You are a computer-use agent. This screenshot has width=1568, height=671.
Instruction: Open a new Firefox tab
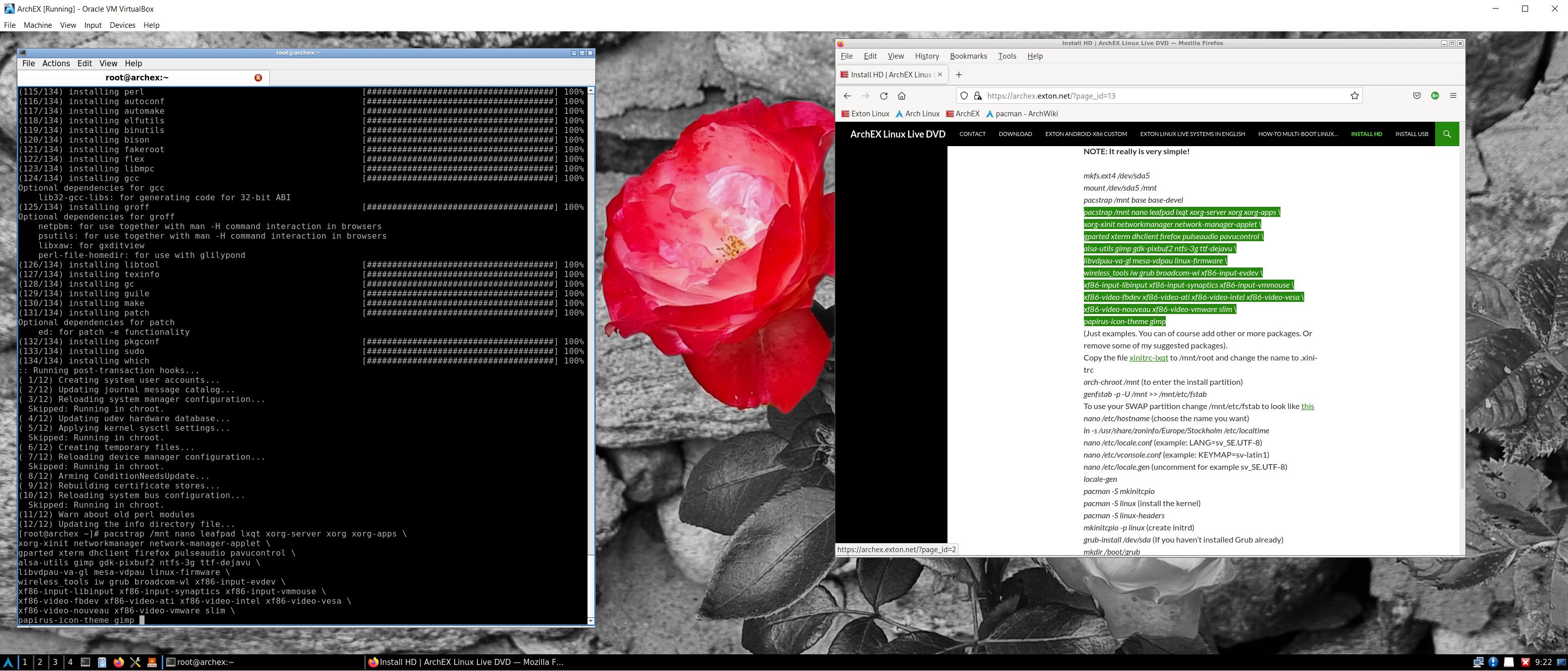click(959, 74)
